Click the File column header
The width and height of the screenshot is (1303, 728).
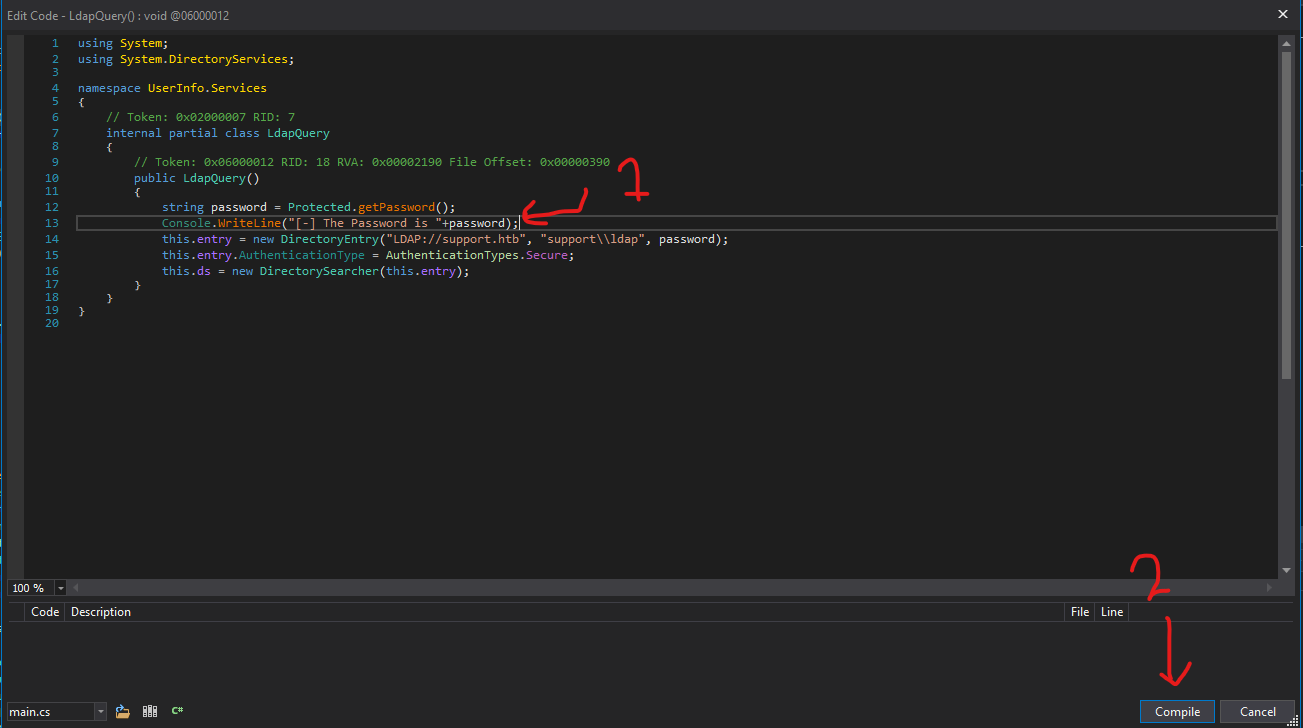(x=1079, y=611)
